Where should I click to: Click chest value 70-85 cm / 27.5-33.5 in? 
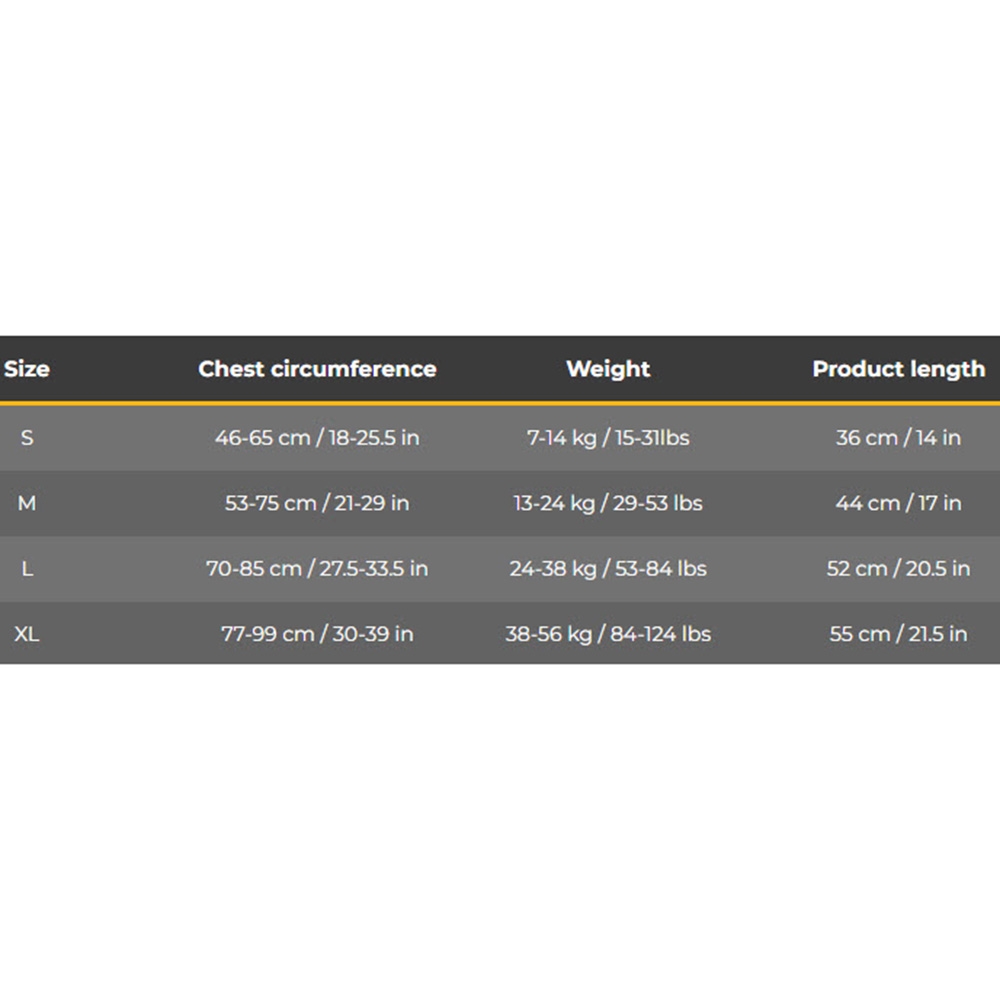click(317, 568)
